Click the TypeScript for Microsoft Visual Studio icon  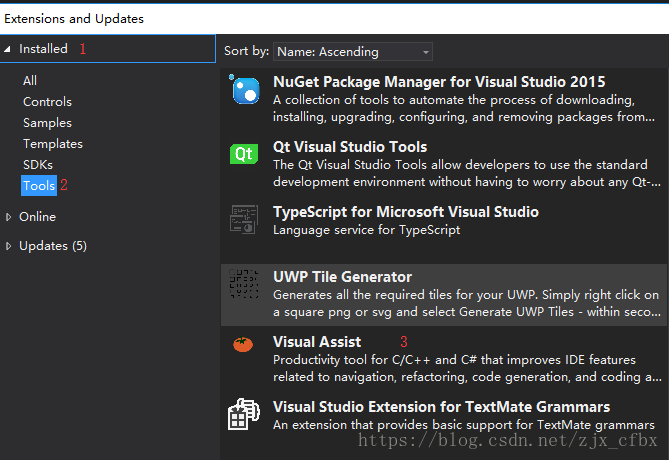244,219
